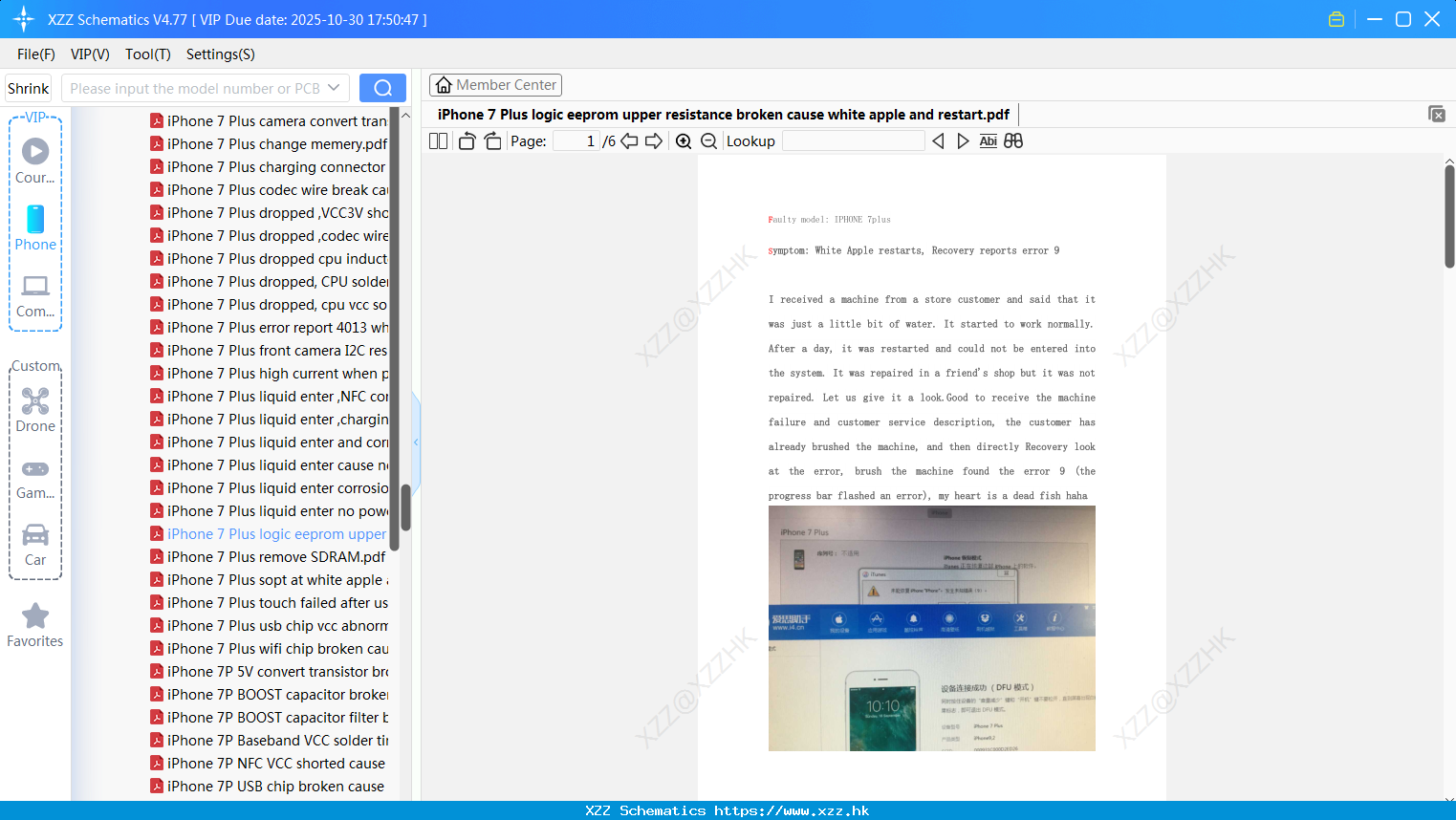Select iPhone 7 Plus logic eeprom upper file

[269, 534]
